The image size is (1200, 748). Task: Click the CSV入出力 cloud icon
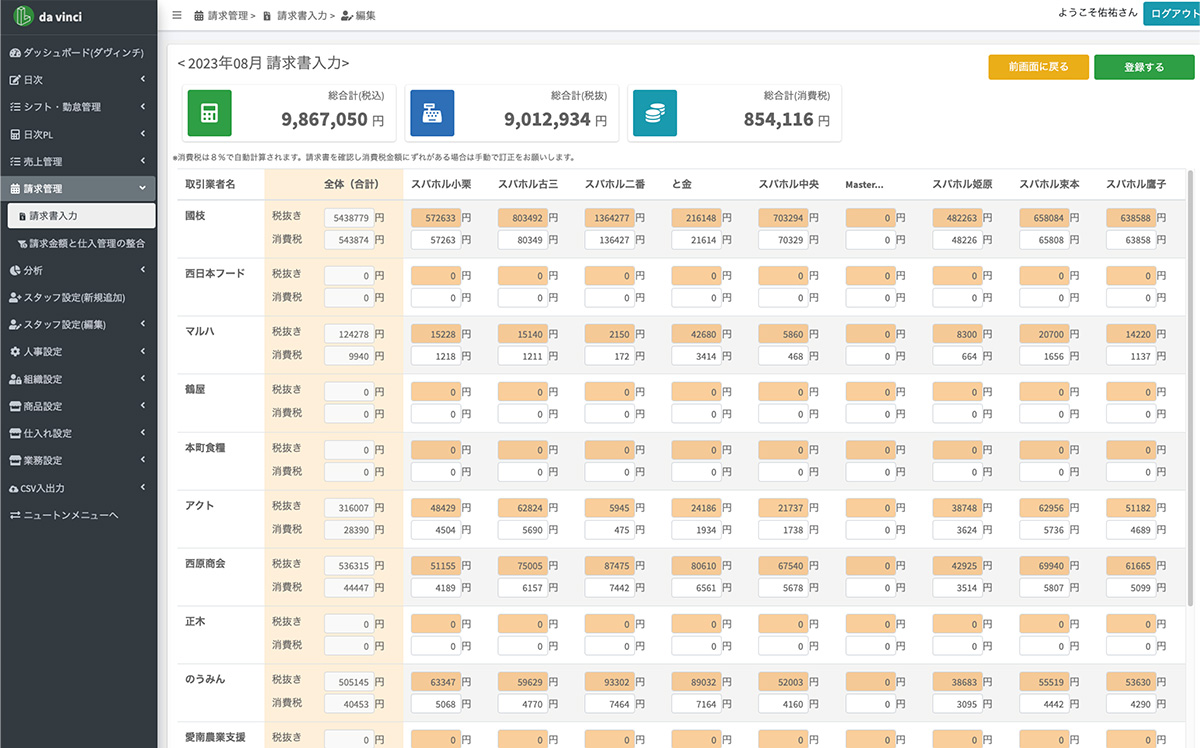[15, 488]
